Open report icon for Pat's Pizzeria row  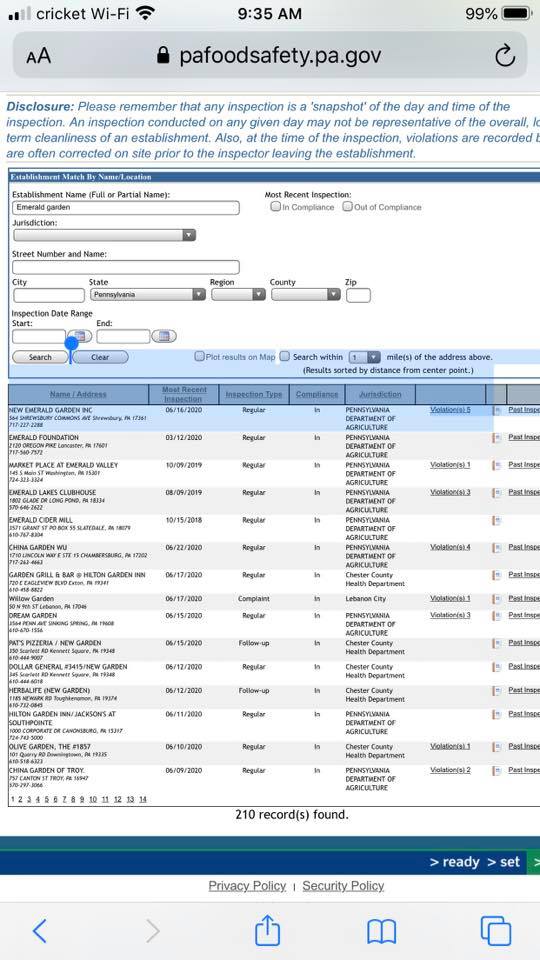(x=497, y=643)
